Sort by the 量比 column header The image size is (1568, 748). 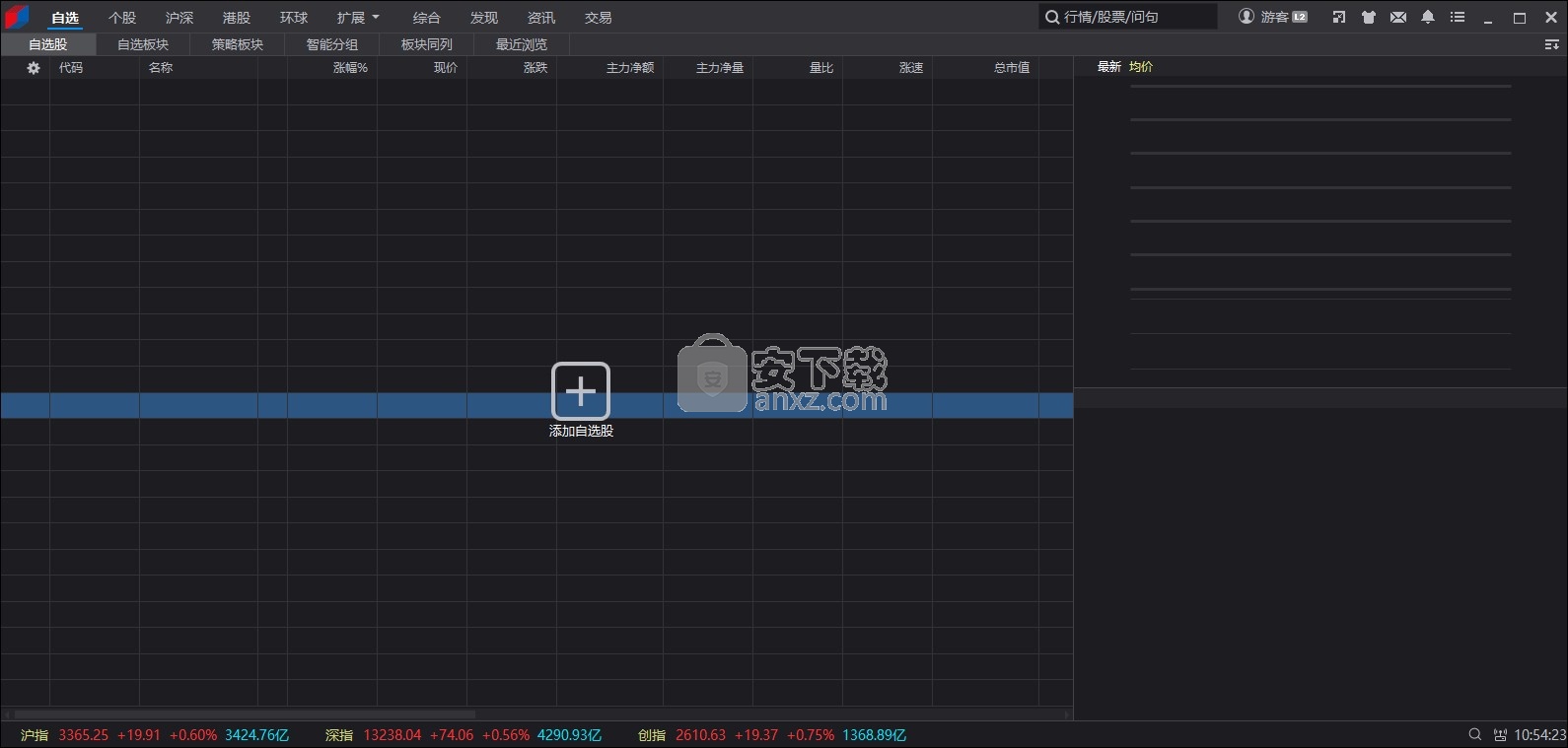click(x=821, y=68)
